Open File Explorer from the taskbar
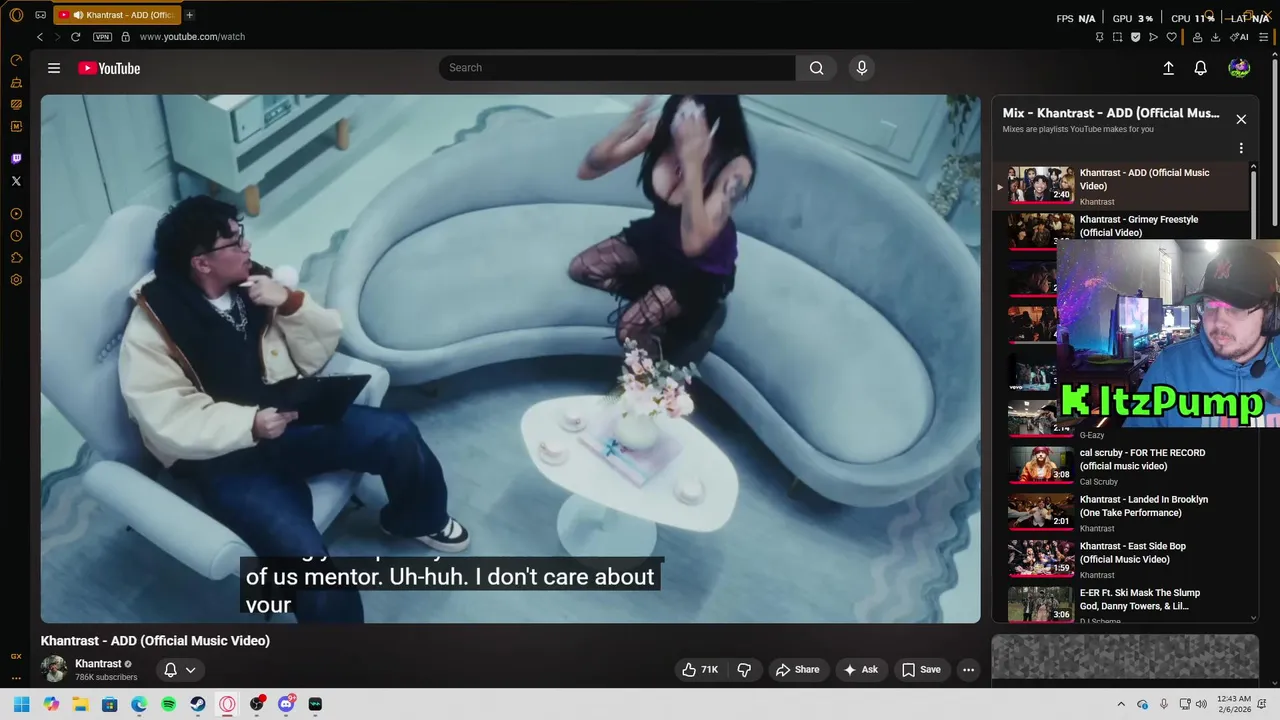 (x=81, y=704)
